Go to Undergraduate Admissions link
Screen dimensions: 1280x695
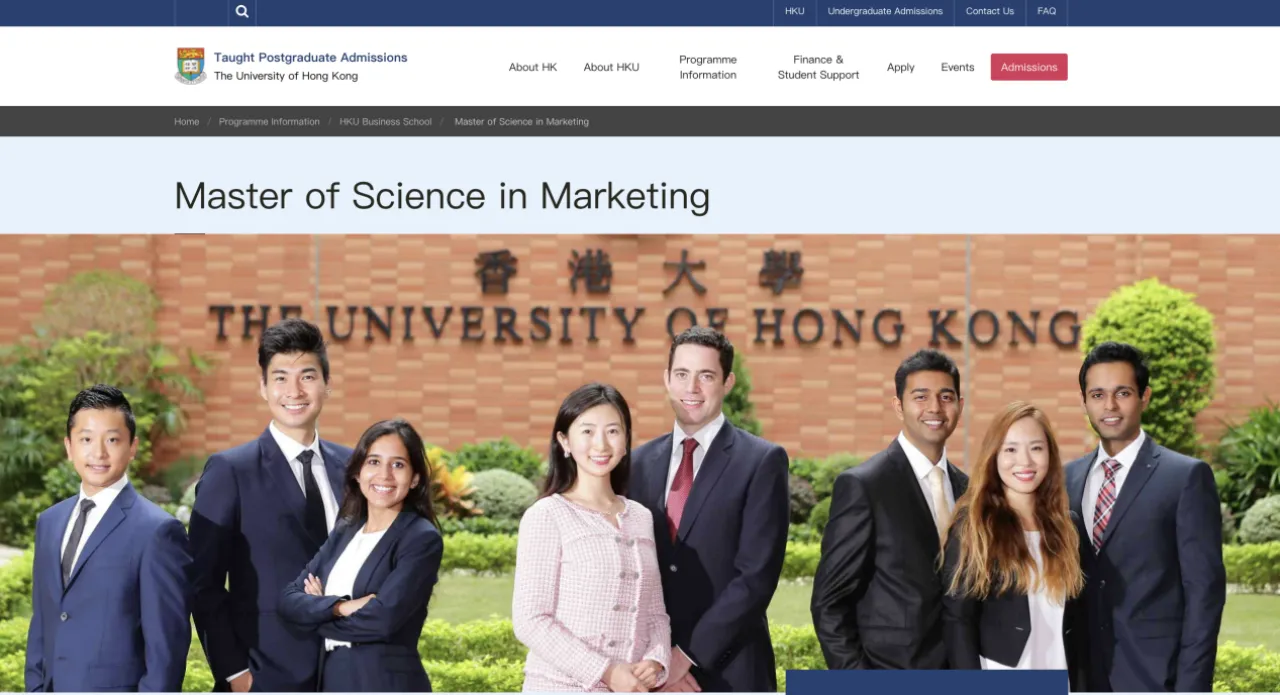click(x=885, y=12)
